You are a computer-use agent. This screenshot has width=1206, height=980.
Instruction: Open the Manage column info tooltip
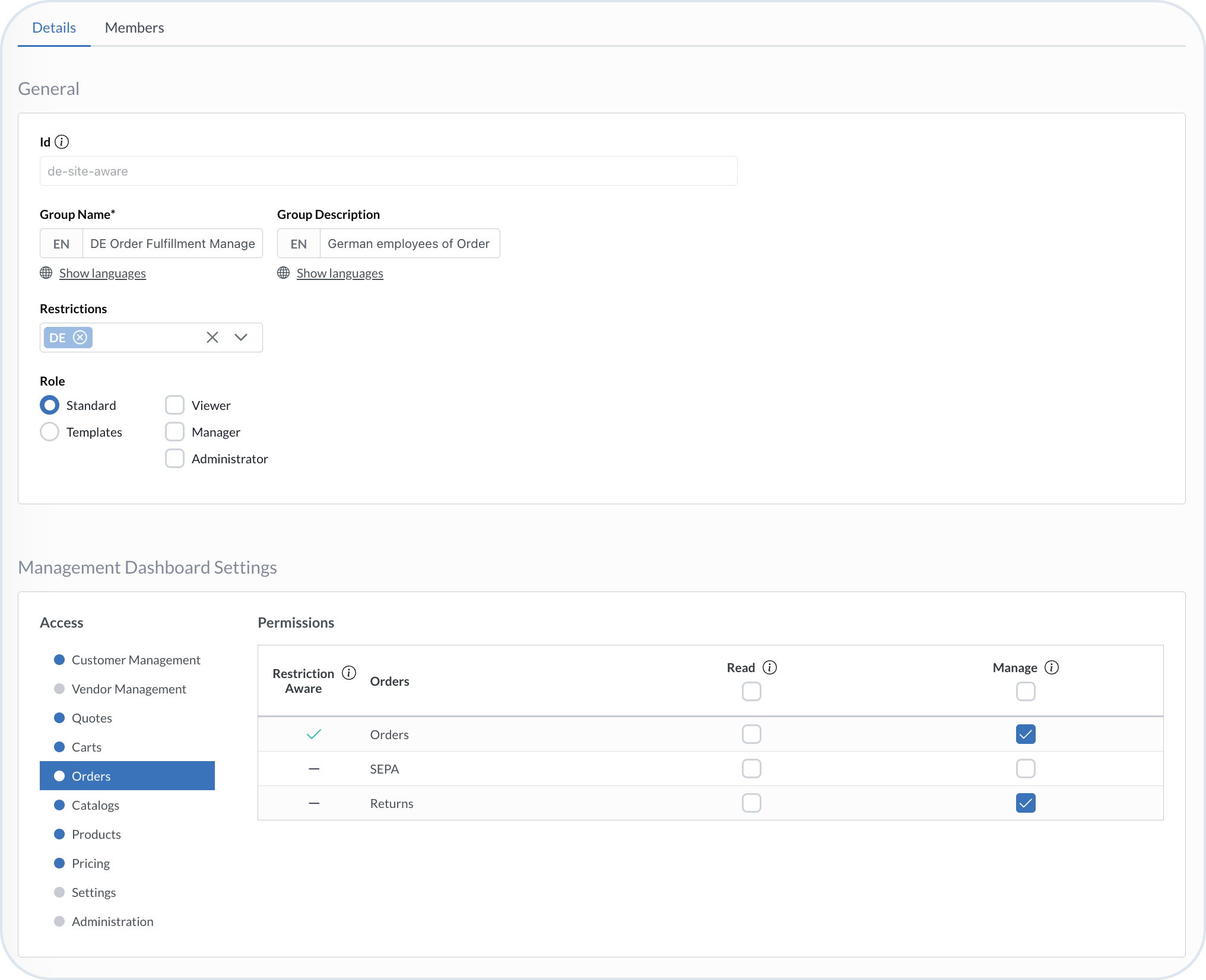tap(1053, 667)
